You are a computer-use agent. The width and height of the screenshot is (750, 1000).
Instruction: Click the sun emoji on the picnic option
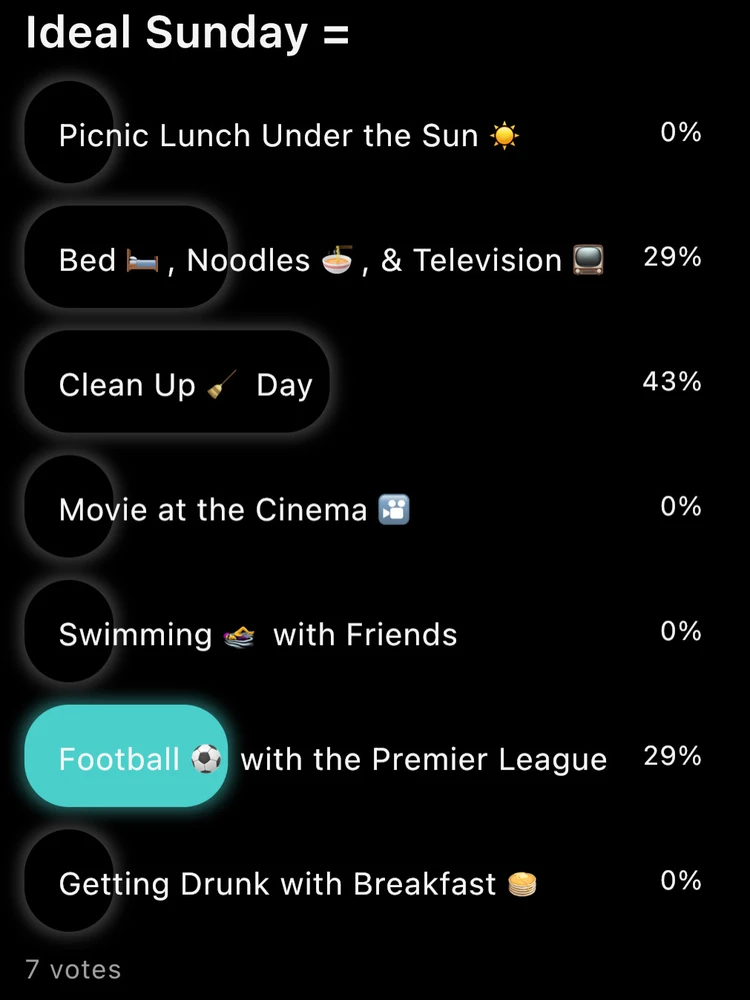pyautogui.click(x=505, y=135)
